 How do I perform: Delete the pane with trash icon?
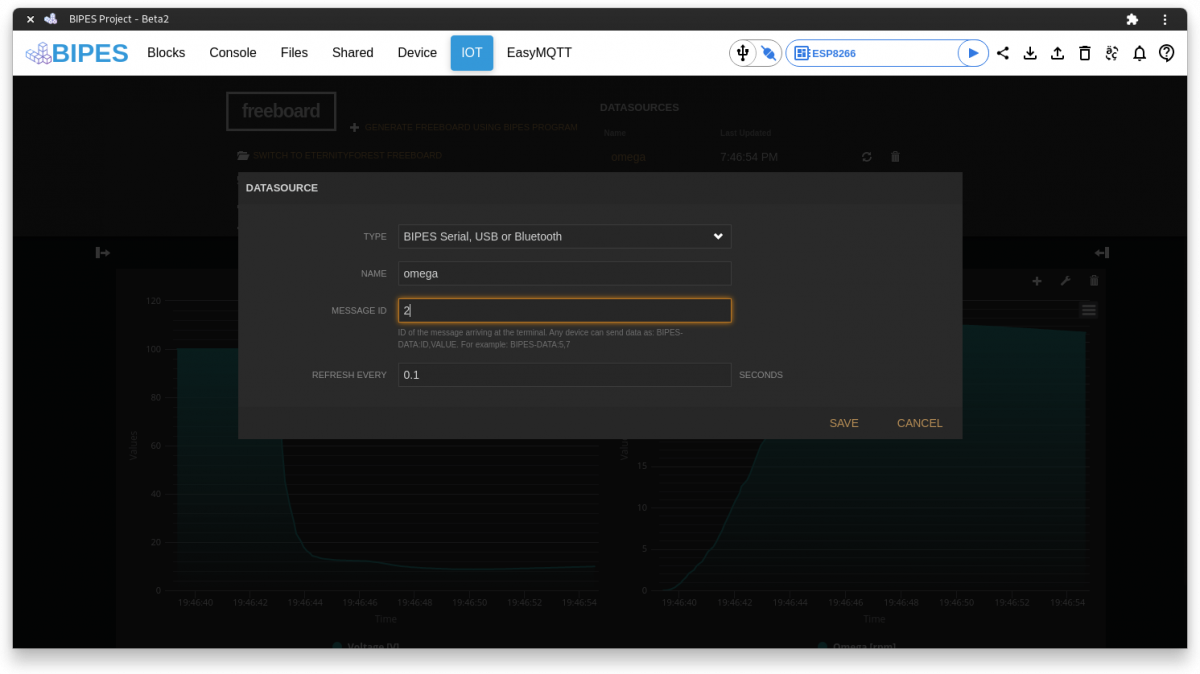click(x=1094, y=282)
